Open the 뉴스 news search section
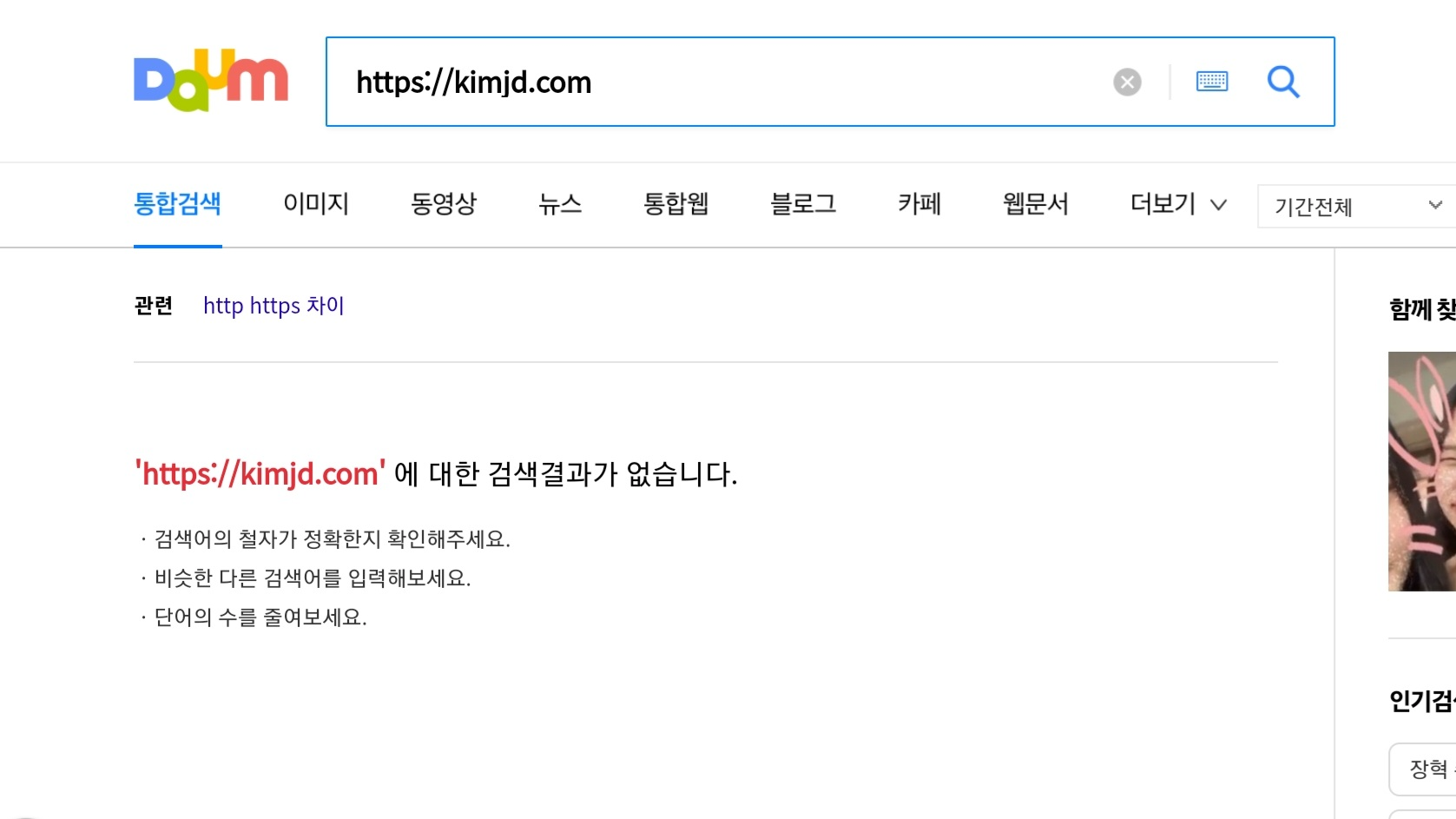The width and height of the screenshot is (1456, 819). pos(560,204)
